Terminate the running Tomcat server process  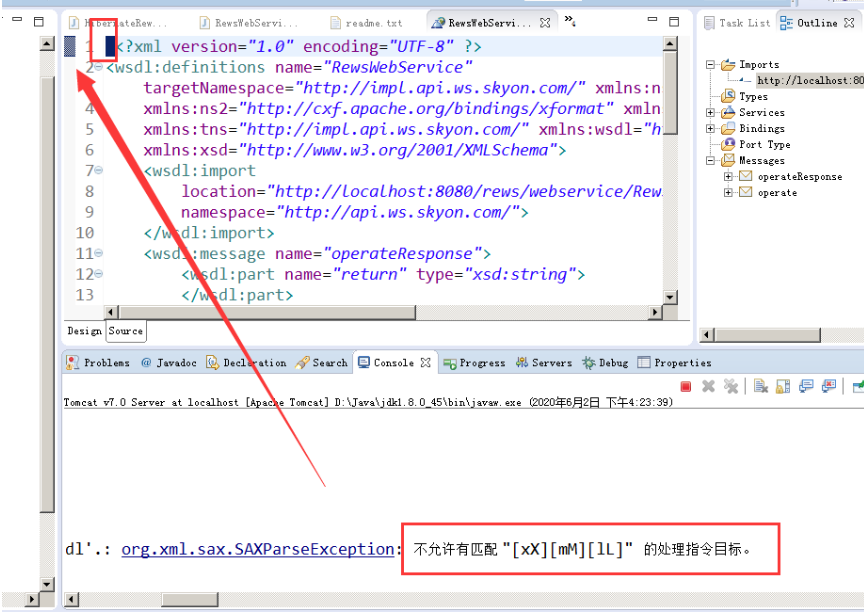(687, 385)
